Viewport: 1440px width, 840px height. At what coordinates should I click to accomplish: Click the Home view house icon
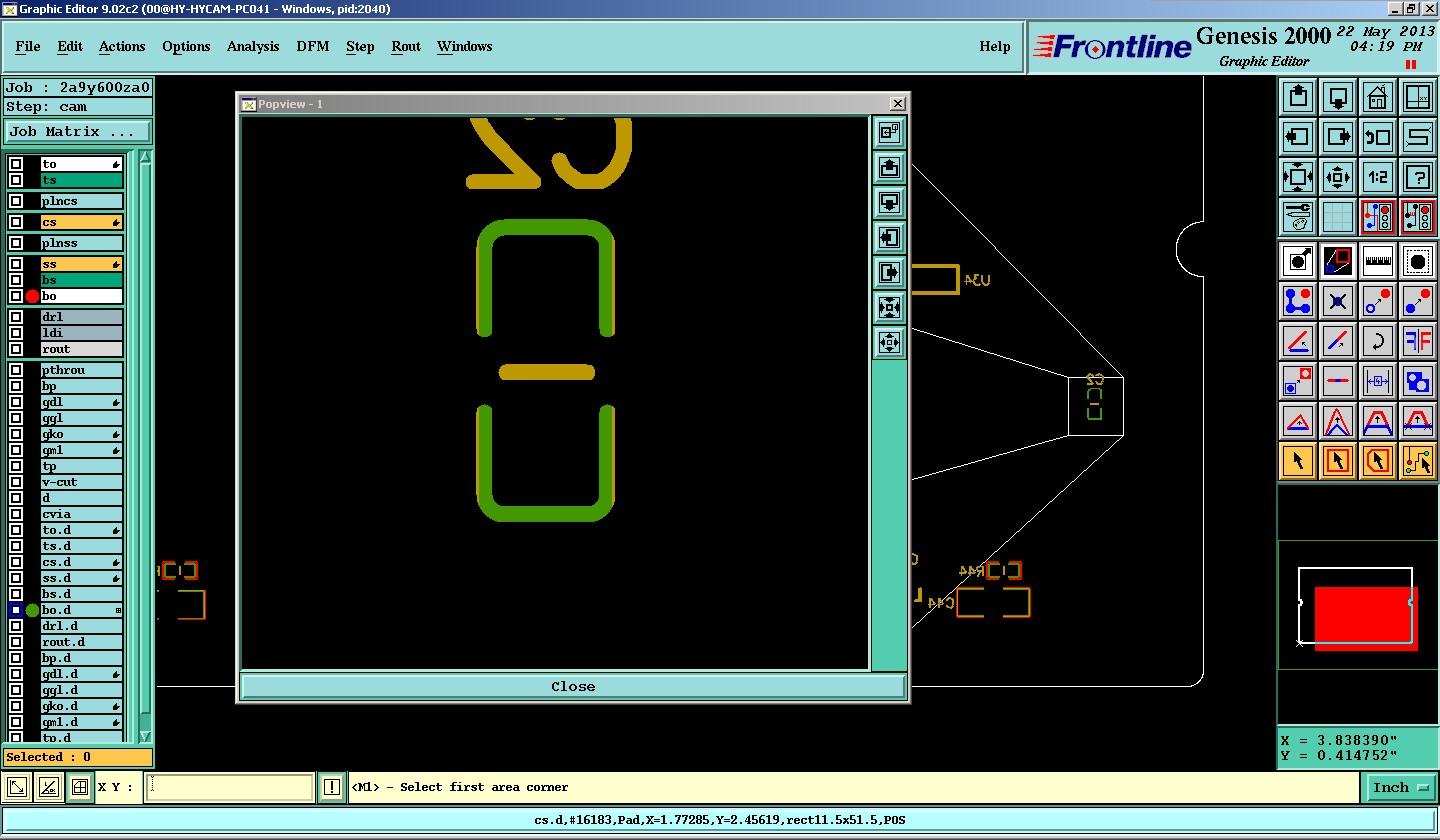1378,97
